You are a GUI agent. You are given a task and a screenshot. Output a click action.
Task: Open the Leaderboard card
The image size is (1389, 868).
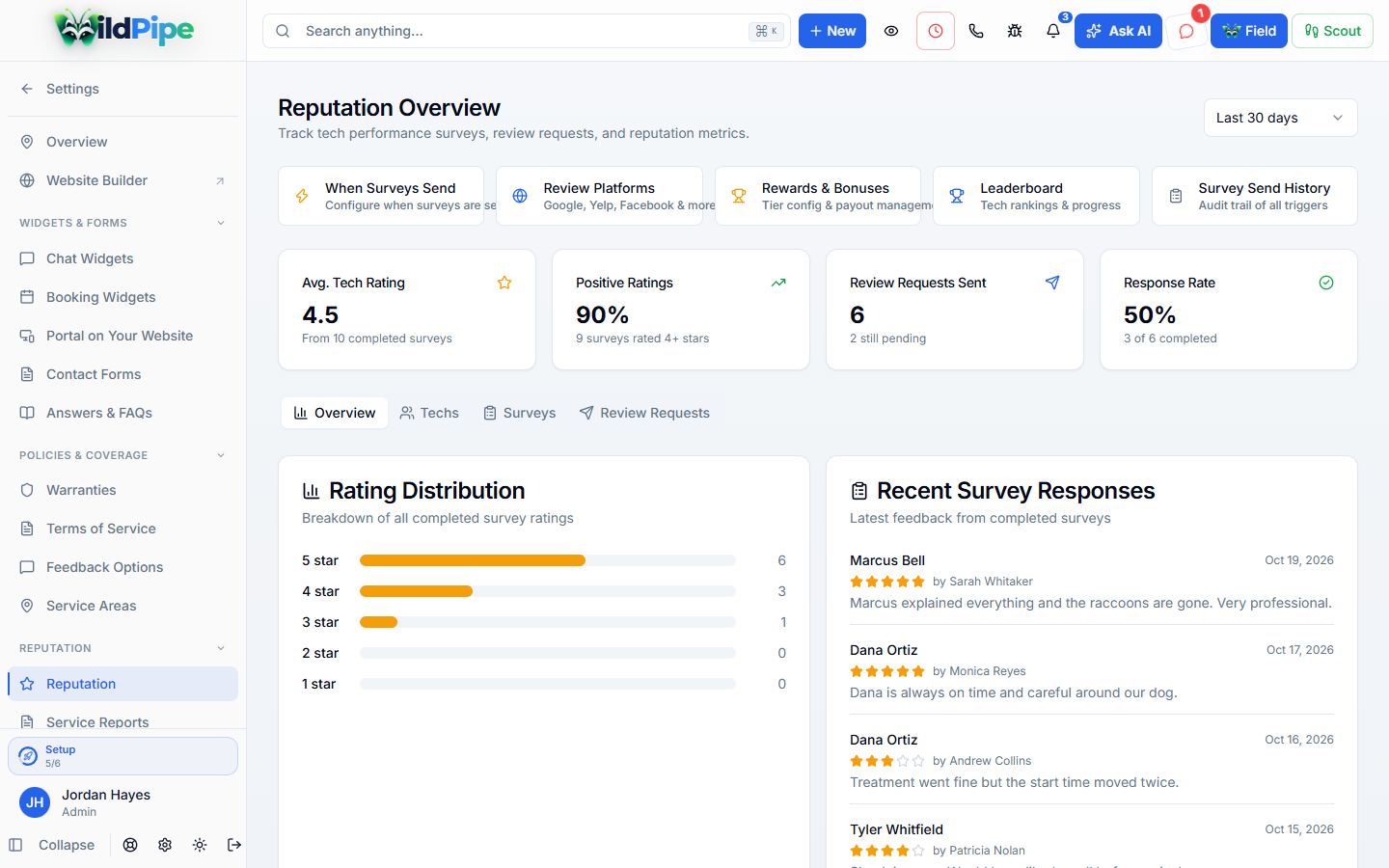1036,196
